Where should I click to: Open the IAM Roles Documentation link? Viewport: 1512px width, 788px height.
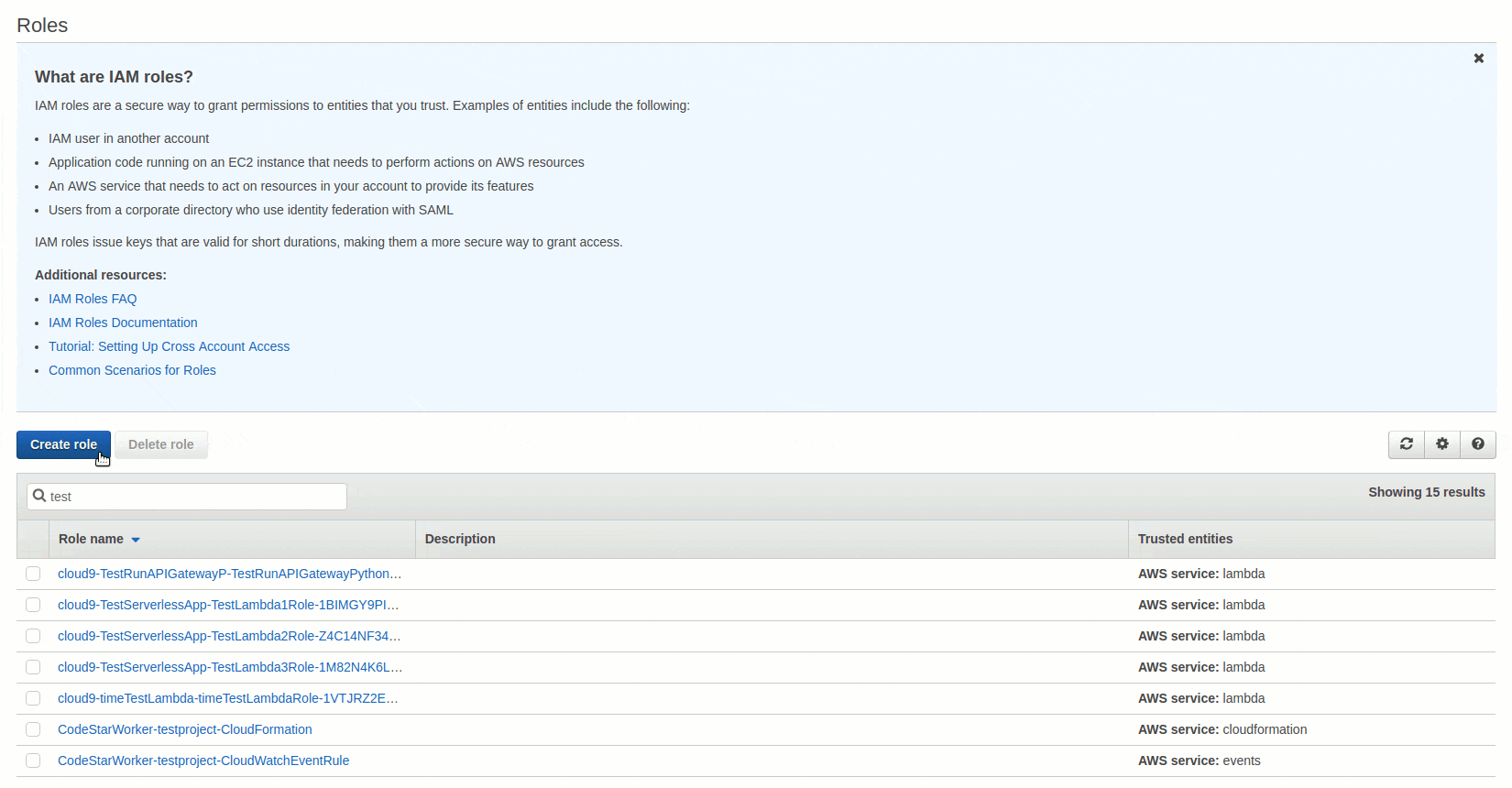click(123, 323)
